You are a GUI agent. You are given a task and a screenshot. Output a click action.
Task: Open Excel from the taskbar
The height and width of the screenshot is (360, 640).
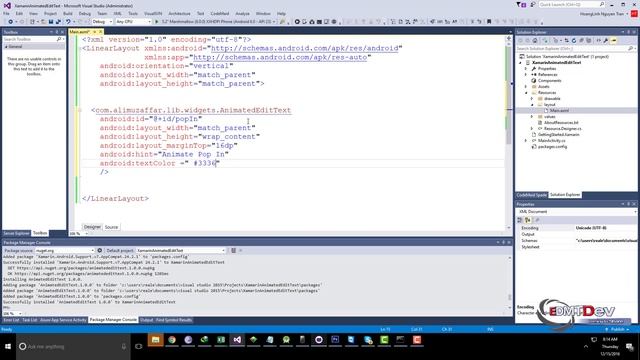coord(221,340)
